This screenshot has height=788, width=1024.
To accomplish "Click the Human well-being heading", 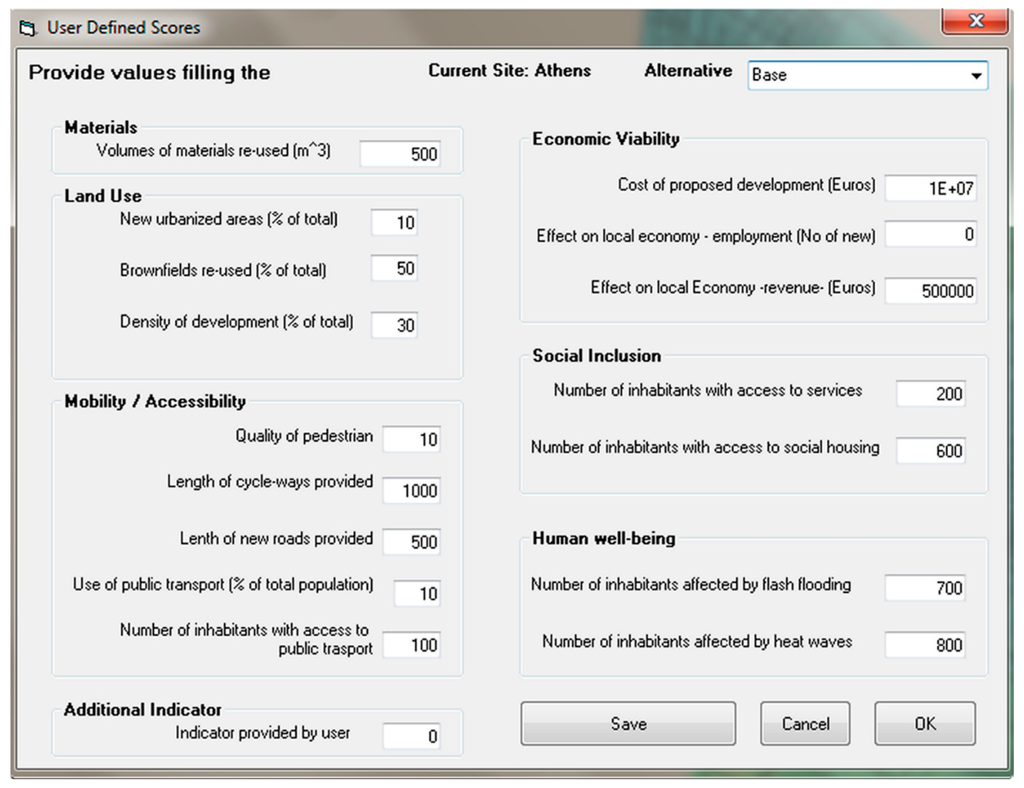I will point(603,539).
